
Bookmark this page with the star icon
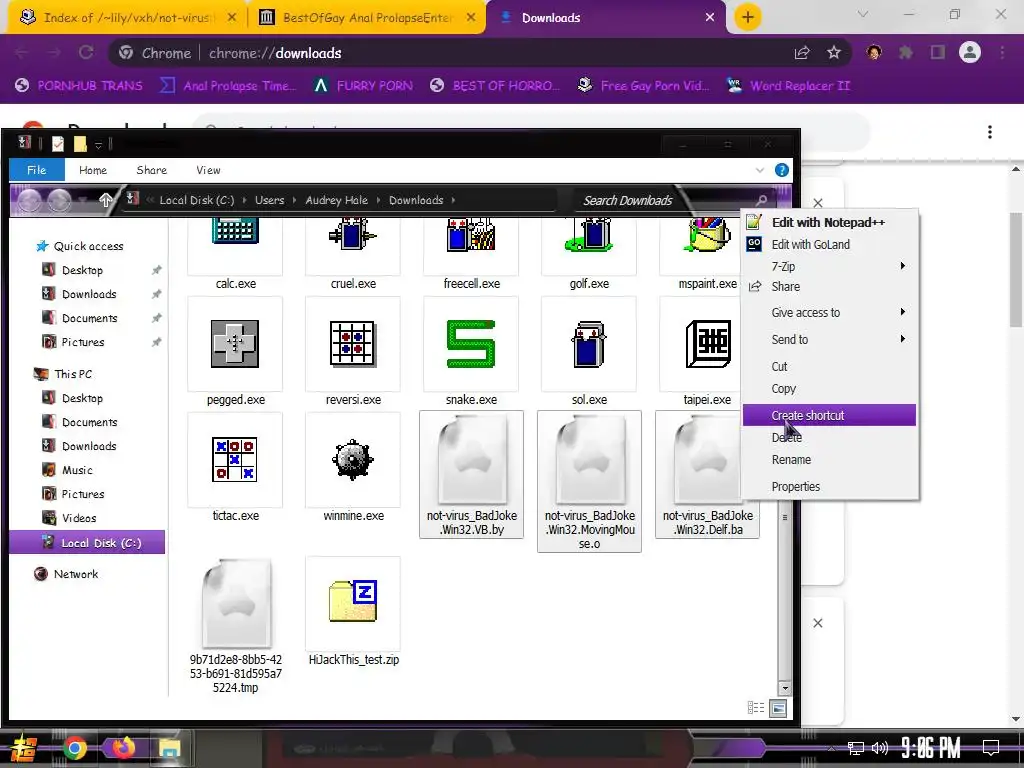[x=834, y=53]
